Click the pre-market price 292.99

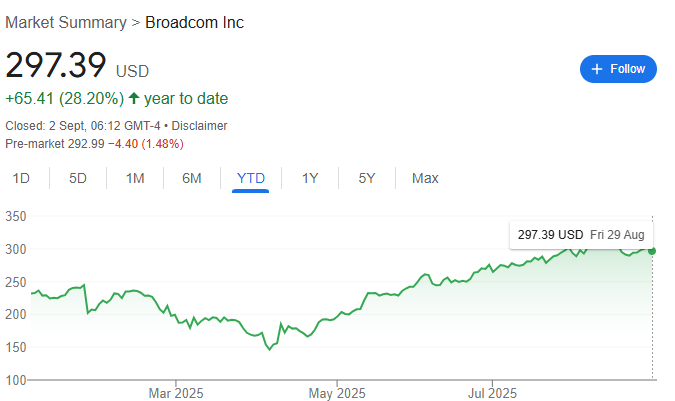(x=86, y=144)
